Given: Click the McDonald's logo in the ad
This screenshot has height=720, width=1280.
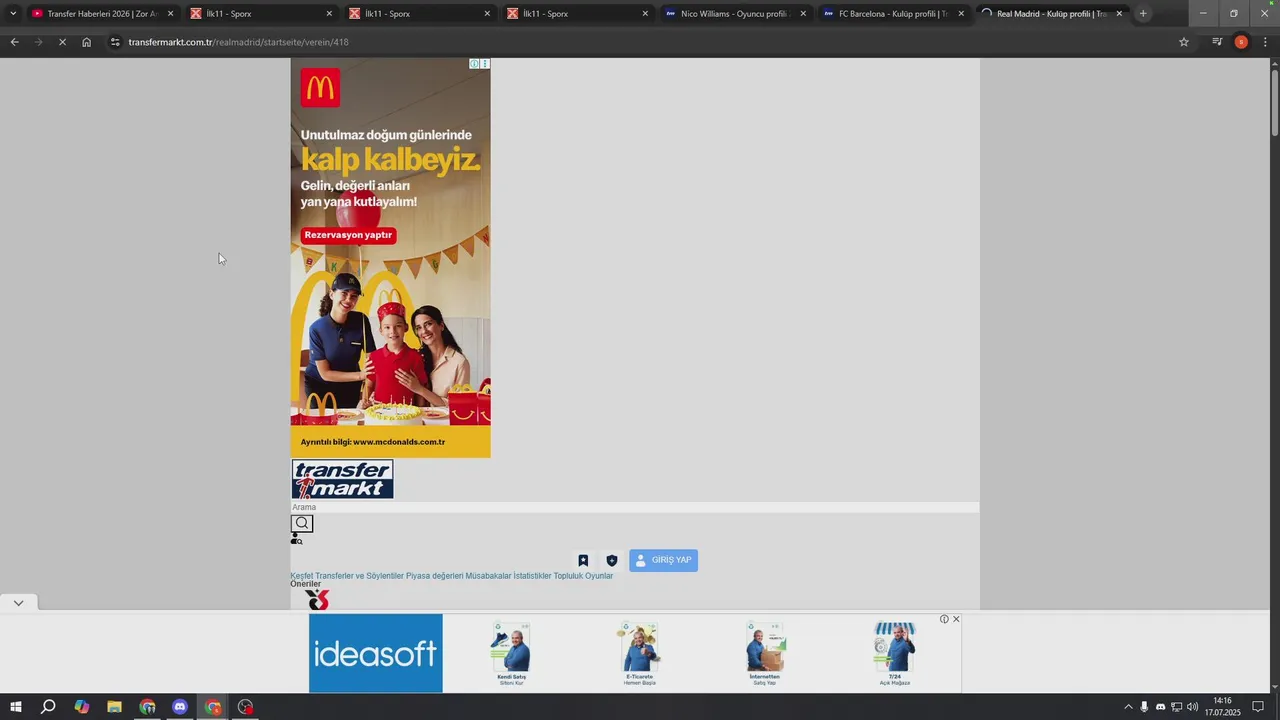Looking at the screenshot, I should point(320,88).
